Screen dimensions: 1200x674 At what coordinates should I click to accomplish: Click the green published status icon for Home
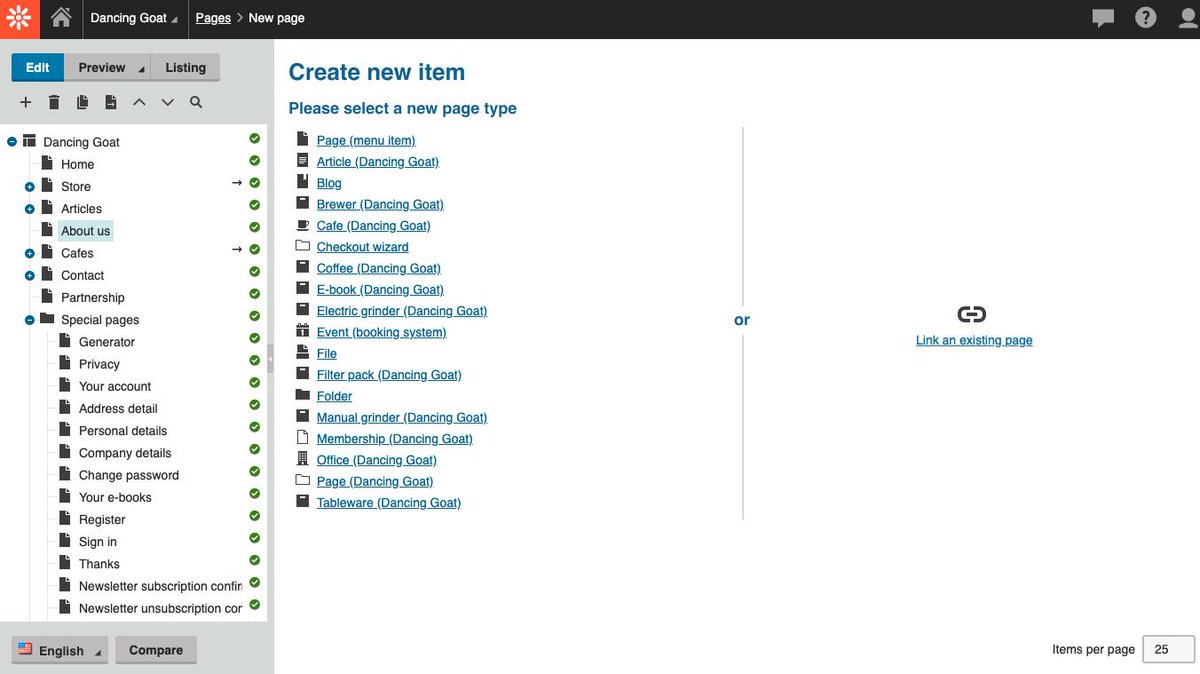(x=255, y=160)
